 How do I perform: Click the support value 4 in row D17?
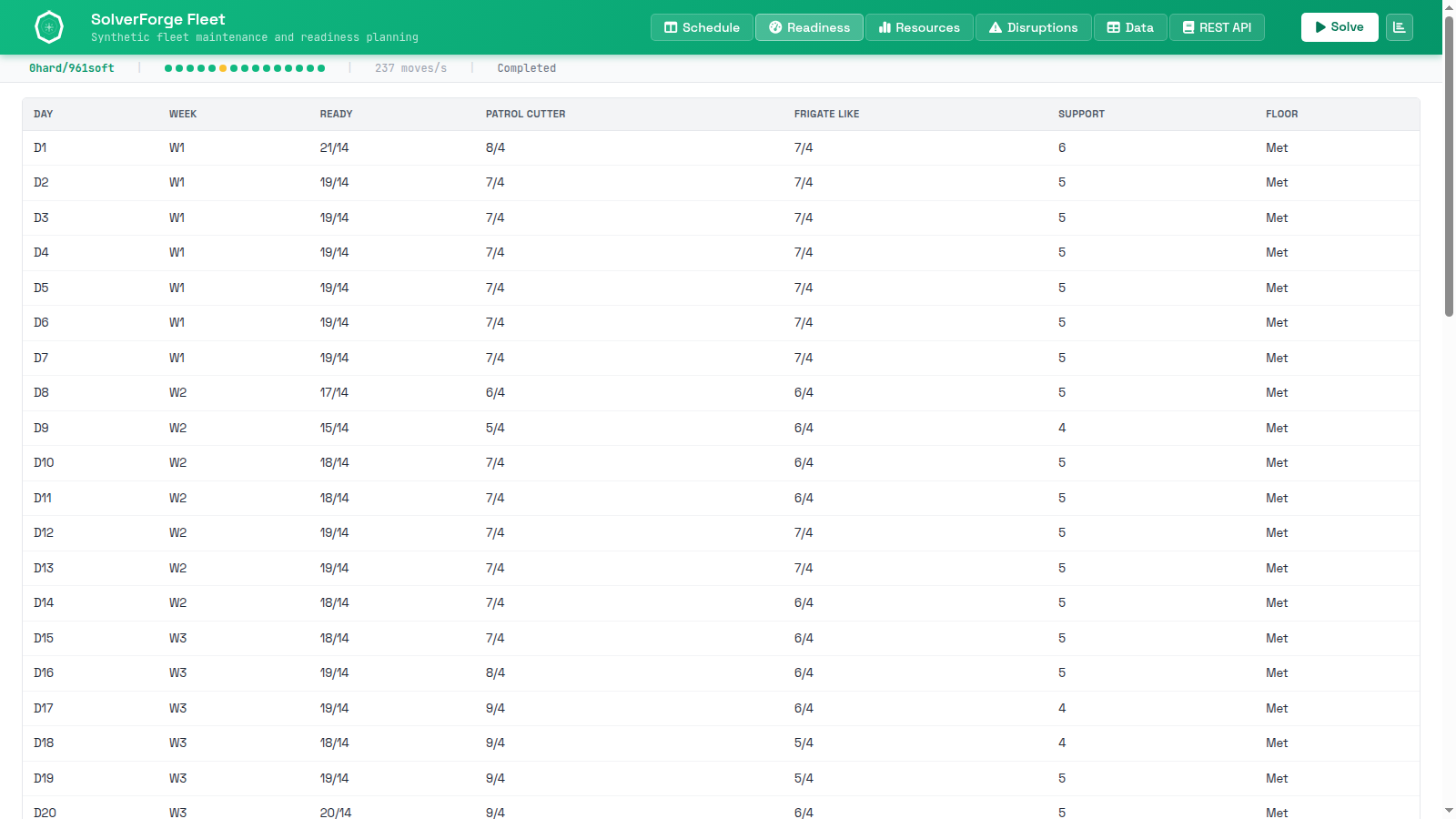point(1062,708)
